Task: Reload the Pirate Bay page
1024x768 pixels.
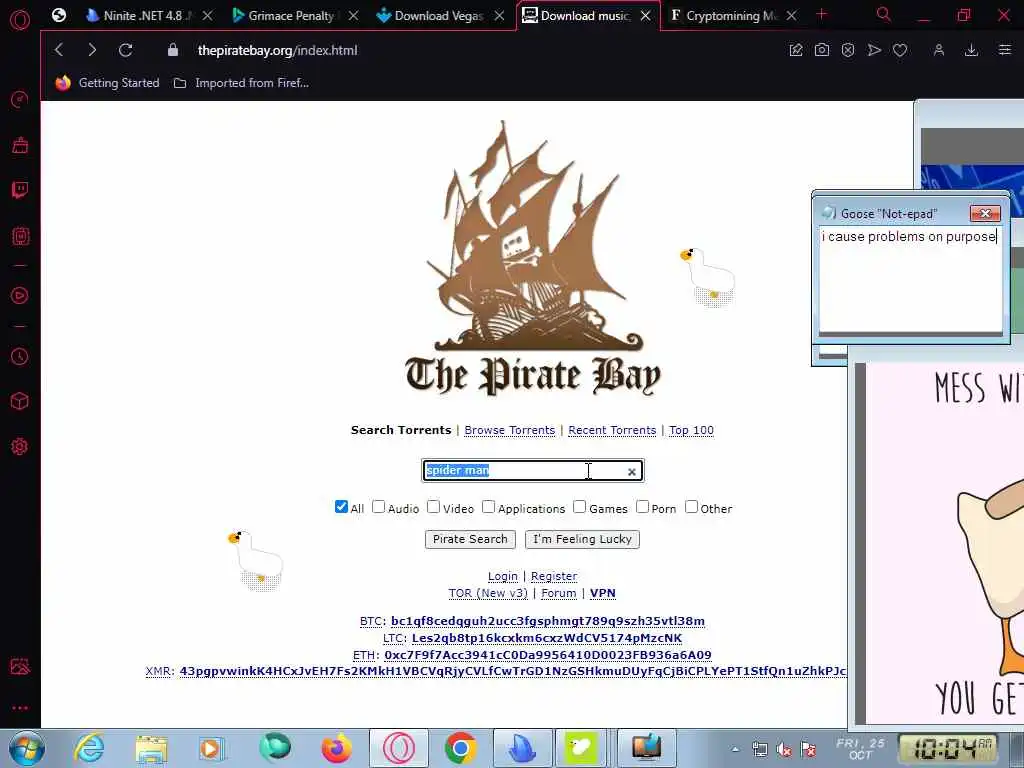Action: (125, 50)
